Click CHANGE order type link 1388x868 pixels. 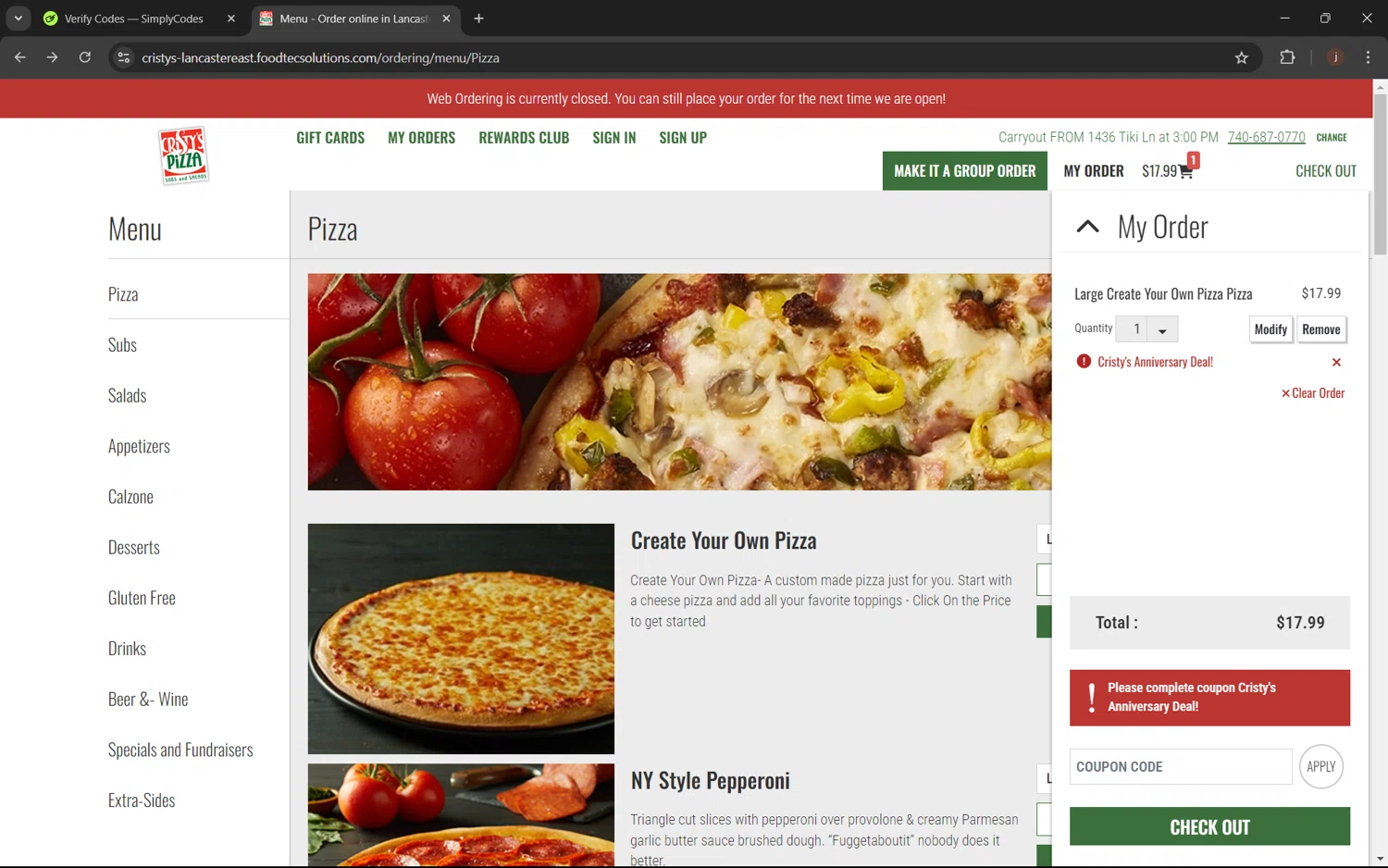1332,137
